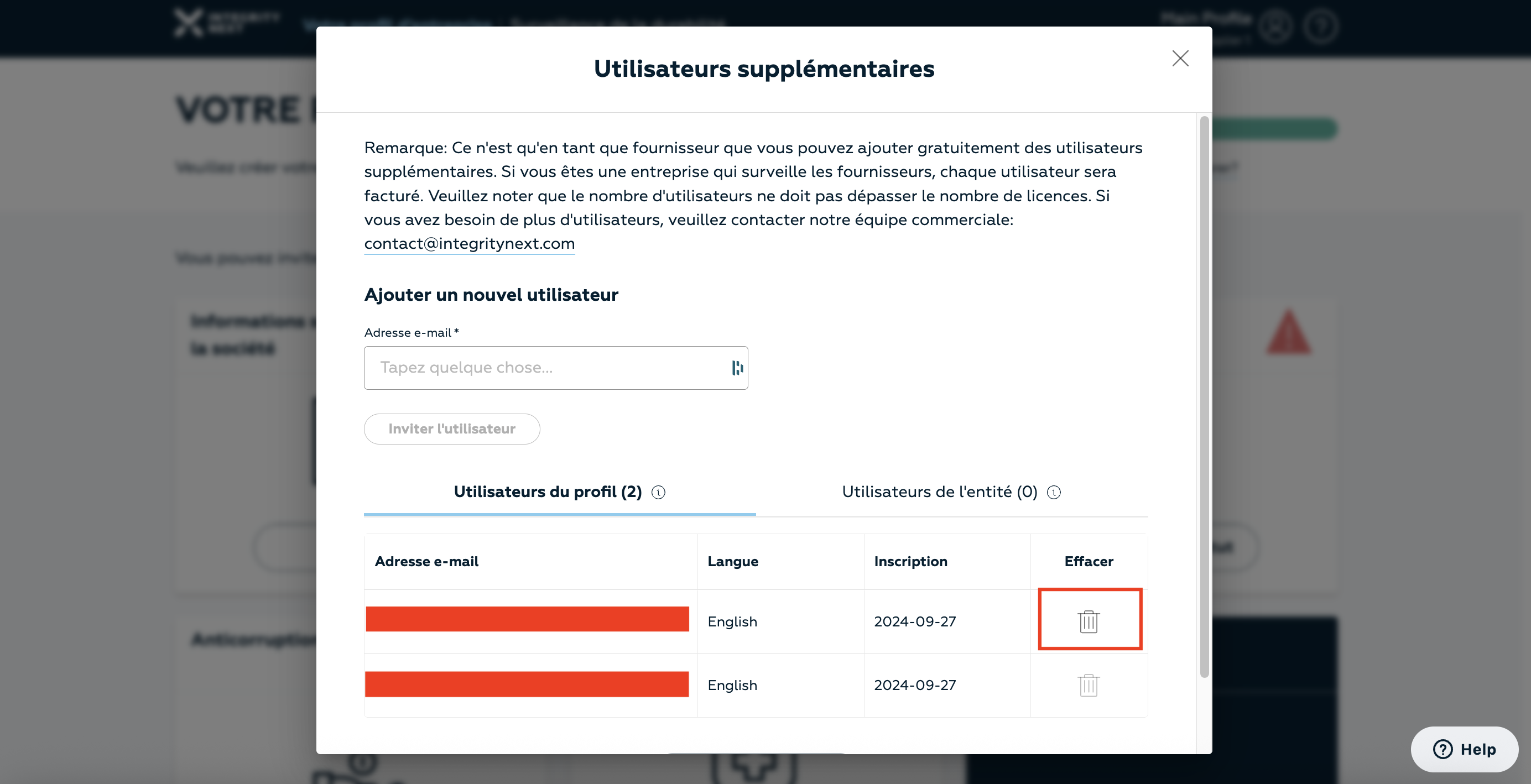Click the info icon next to Utilisateurs du profil
Screen dimensions: 1531x784
(x=658, y=492)
